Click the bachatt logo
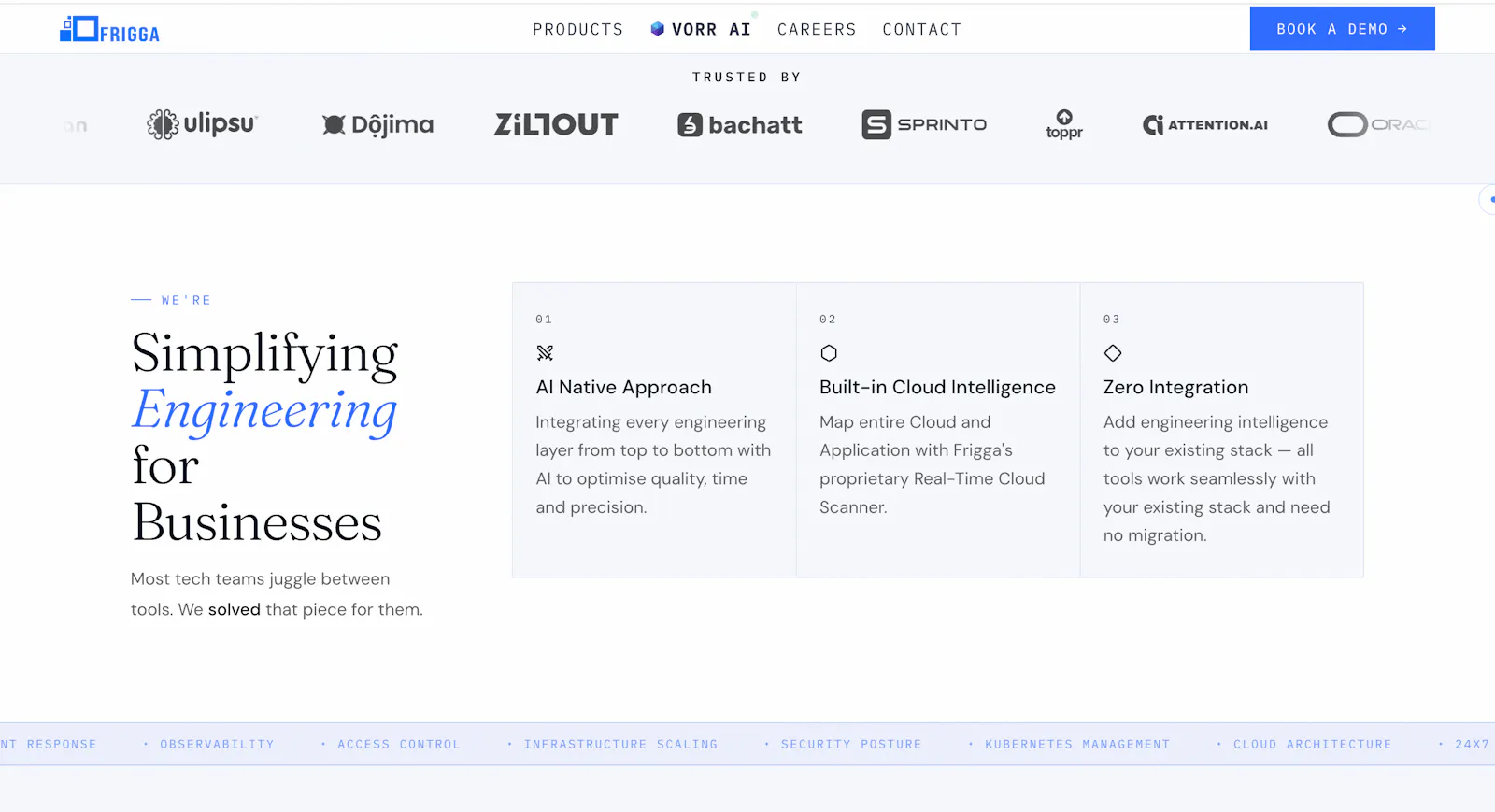Viewport: 1495px width, 812px height. pyautogui.click(x=740, y=124)
